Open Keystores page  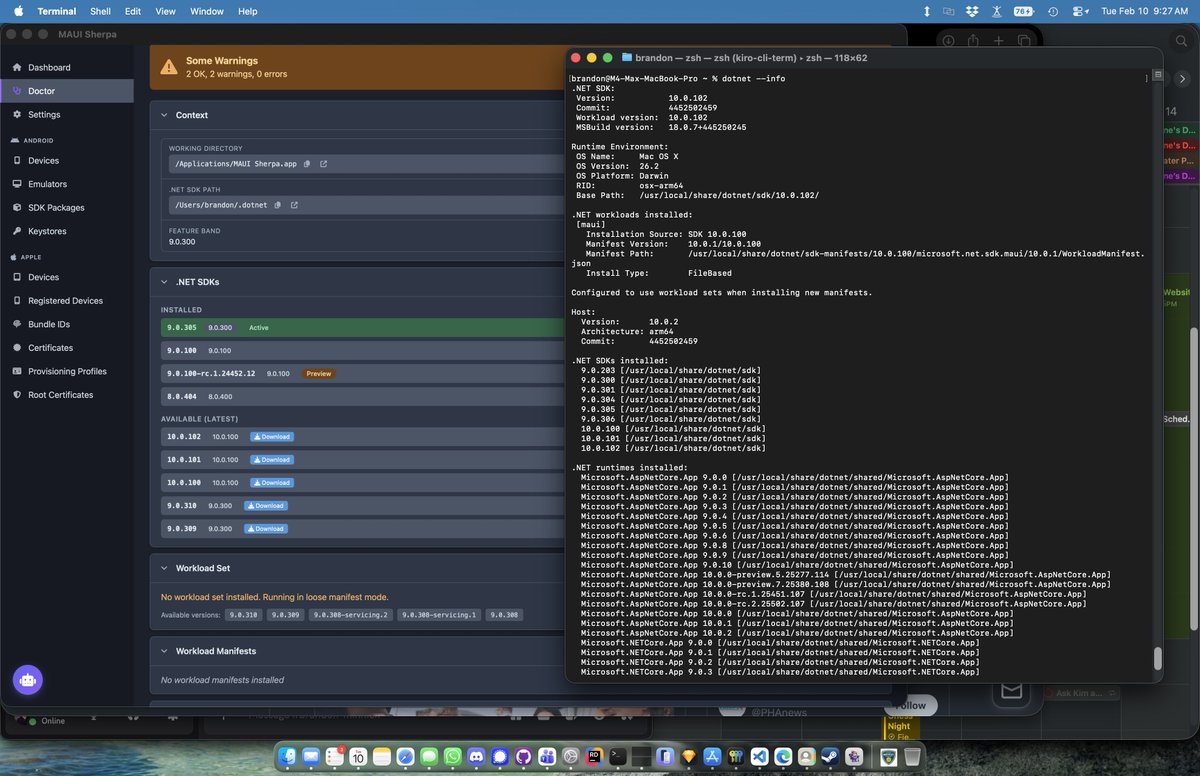(x=66, y=231)
